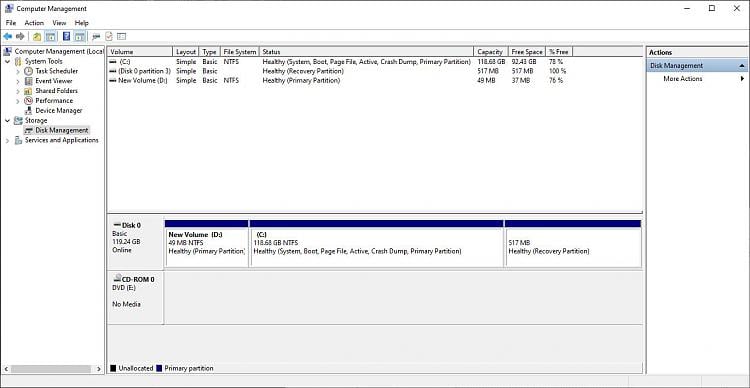The image size is (750, 388).
Task: Click the Shared Folders icon
Action: pos(29,91)
